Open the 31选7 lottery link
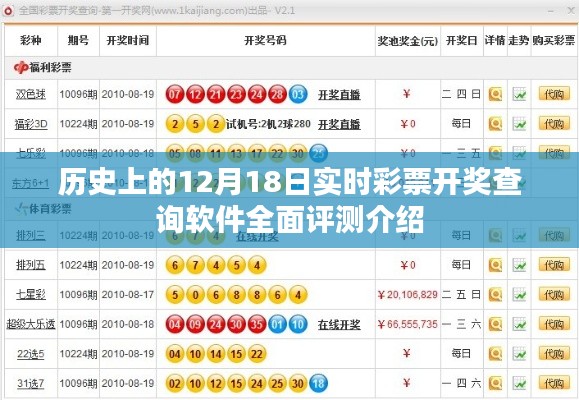Screen dimensions: 579x400 [31, 383]
